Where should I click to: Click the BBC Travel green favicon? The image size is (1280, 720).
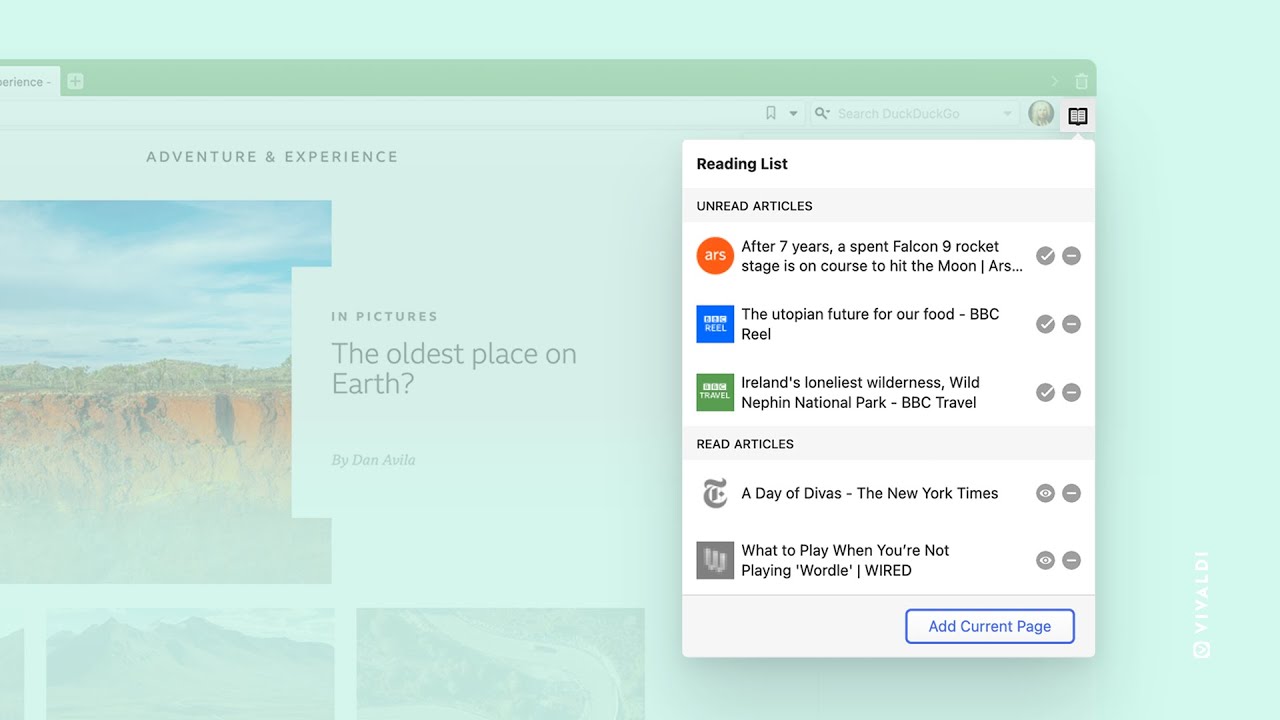[715, 392]
